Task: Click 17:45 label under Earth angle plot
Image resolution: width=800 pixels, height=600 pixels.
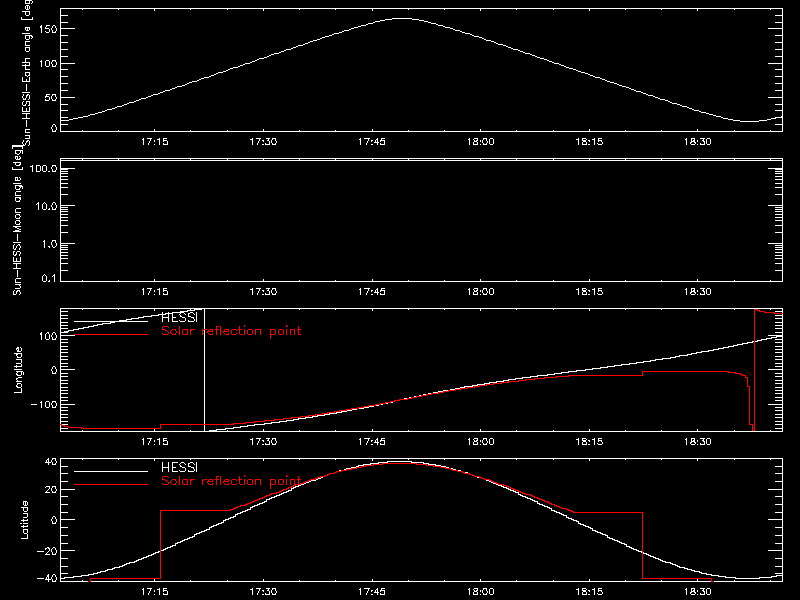Action: (372, 141)
